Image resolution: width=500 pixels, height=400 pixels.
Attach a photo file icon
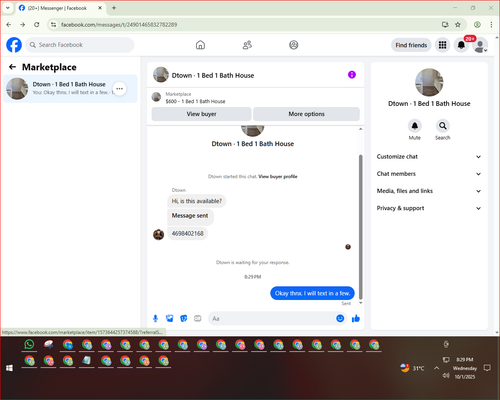[170, 318]
